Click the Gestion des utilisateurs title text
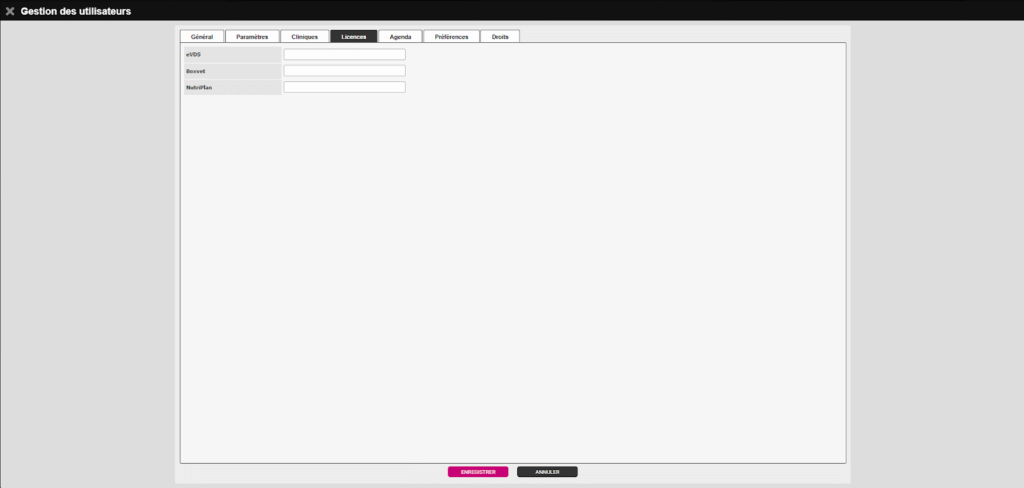The image size is (1024, 488). click(75, 11)
